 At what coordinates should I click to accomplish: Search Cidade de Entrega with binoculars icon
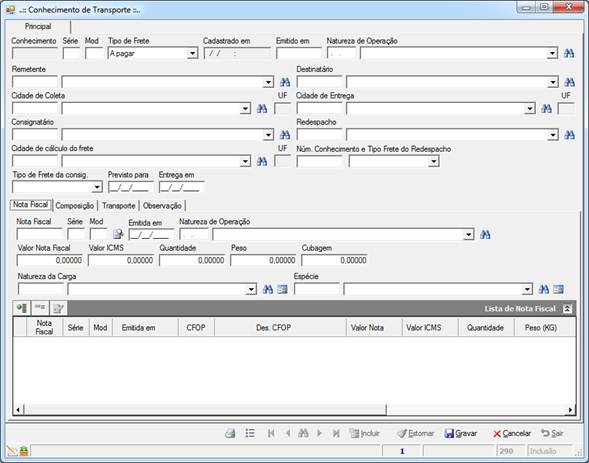click(x=547, y=109)
